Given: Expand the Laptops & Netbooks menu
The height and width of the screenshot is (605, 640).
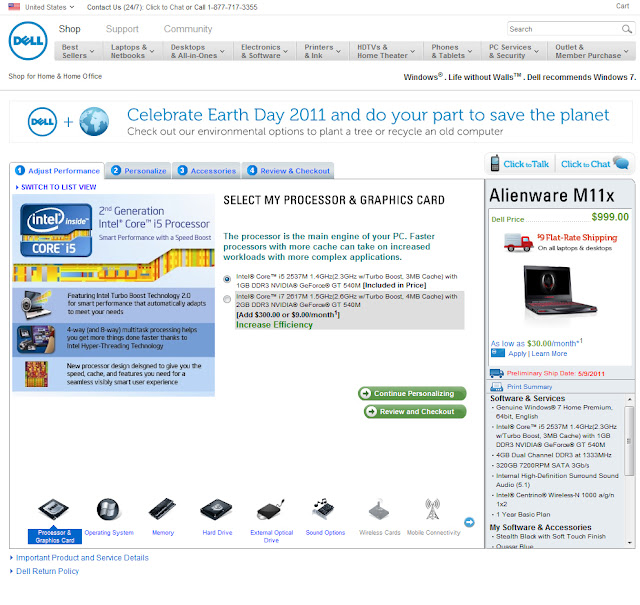Looking at the screenshot, I should (x=132, y=51).
